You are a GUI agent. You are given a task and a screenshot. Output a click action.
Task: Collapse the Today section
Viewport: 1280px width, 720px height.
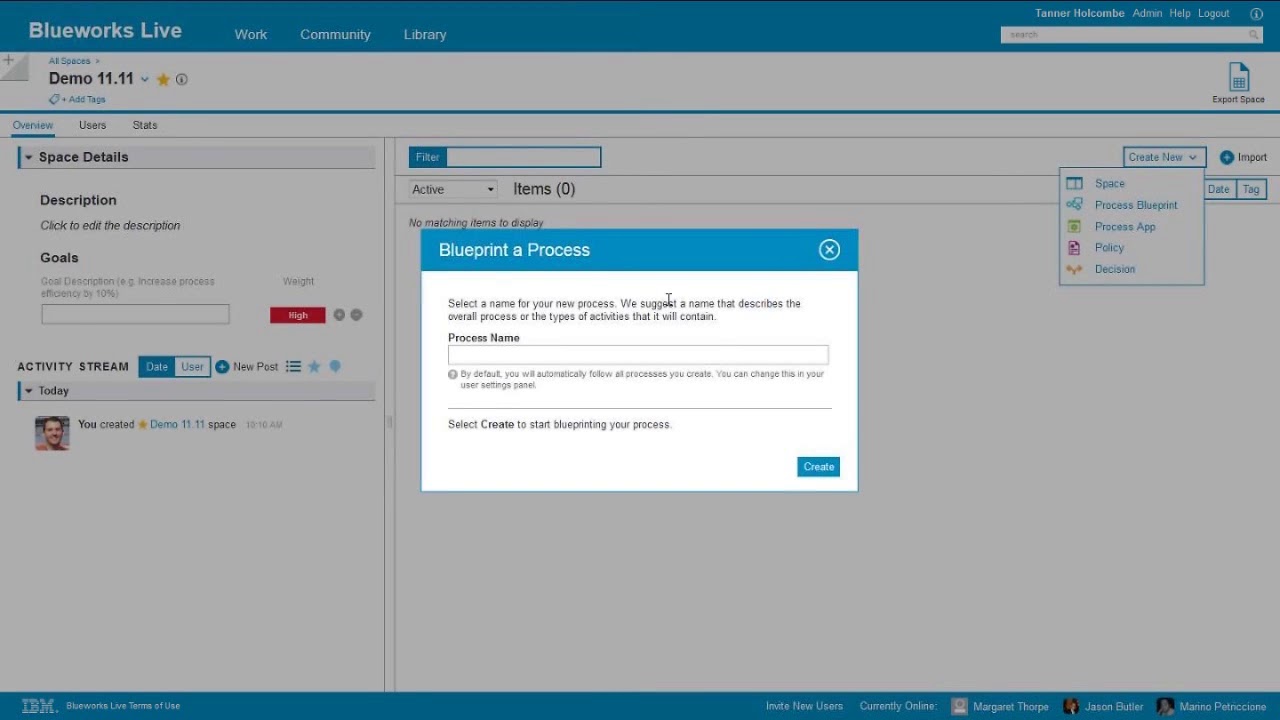pos(29,391)
